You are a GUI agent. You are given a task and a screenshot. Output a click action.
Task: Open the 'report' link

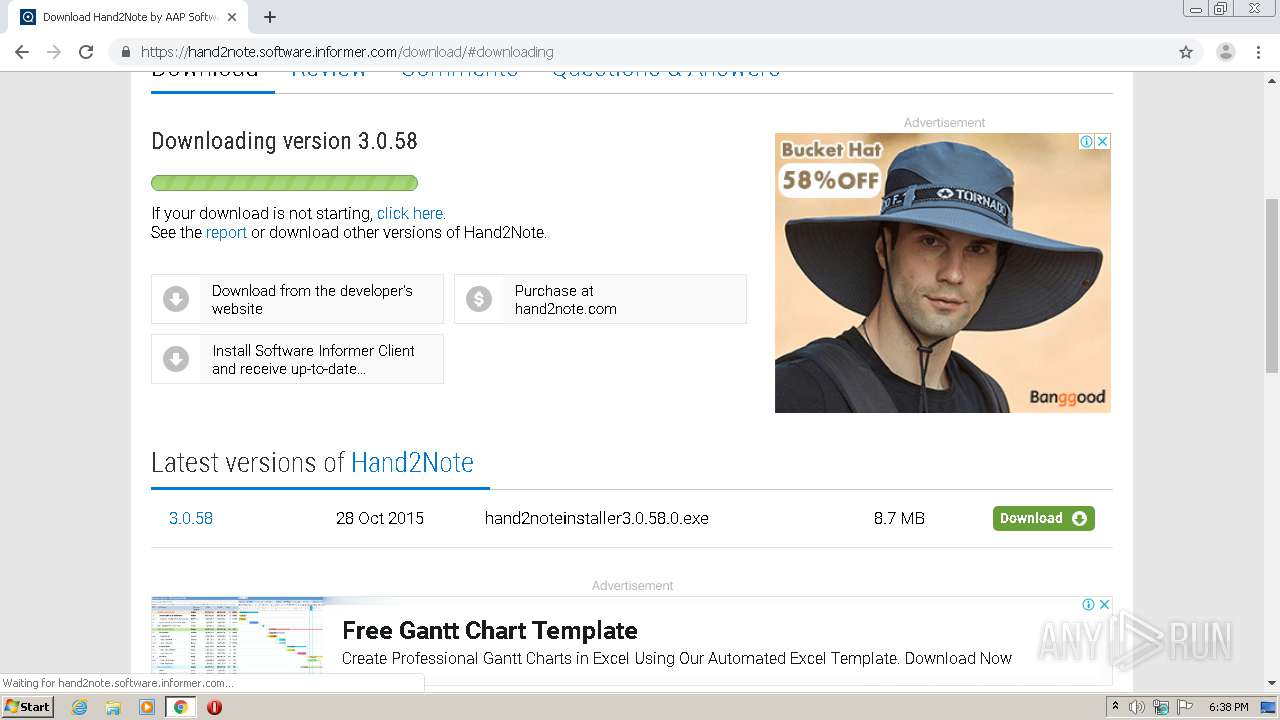226,232
